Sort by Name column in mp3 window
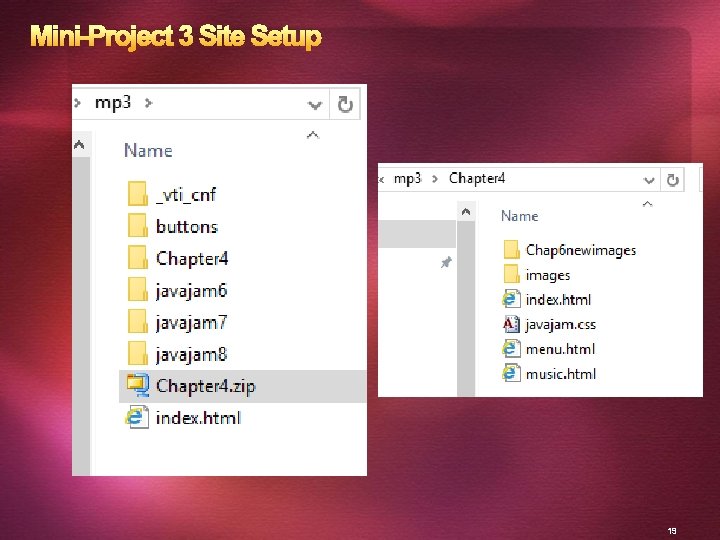The image size is (720, 540). point(148,151)
